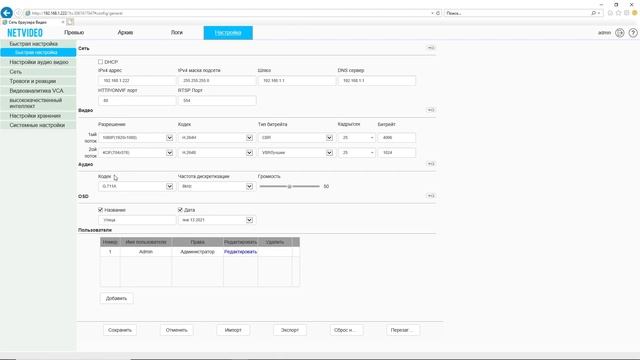Click the address bar refresh icon
640x360 pixels.
click(x=438, y=13)
